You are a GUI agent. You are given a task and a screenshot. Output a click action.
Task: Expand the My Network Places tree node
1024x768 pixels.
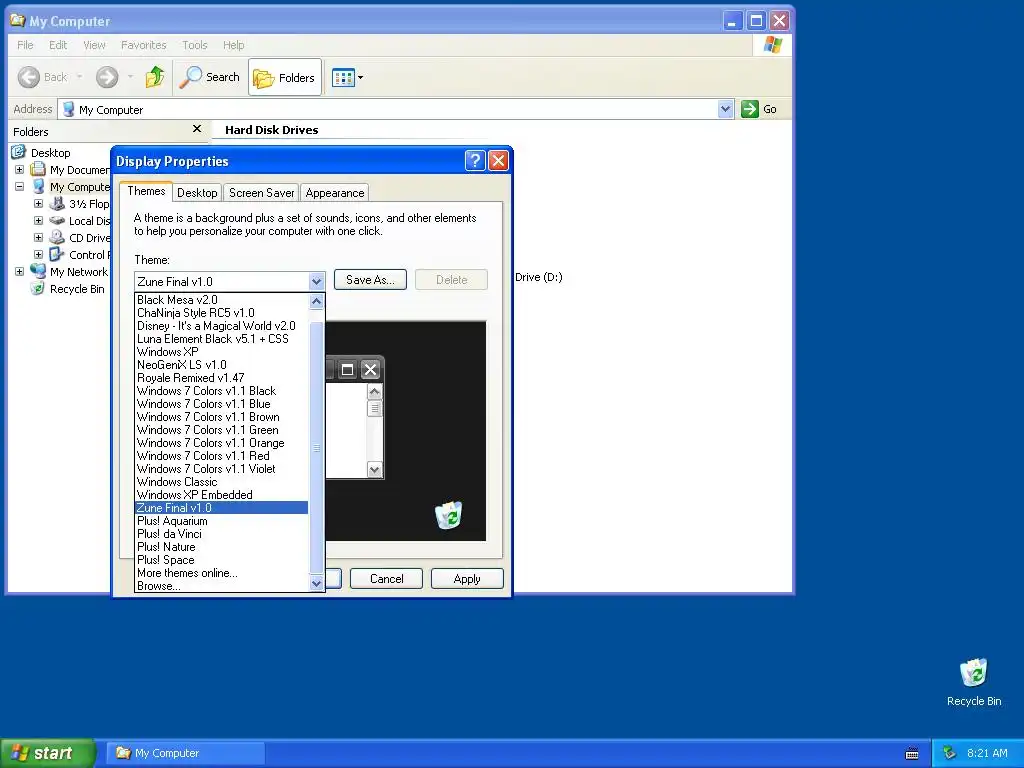[x=20, y=272]
